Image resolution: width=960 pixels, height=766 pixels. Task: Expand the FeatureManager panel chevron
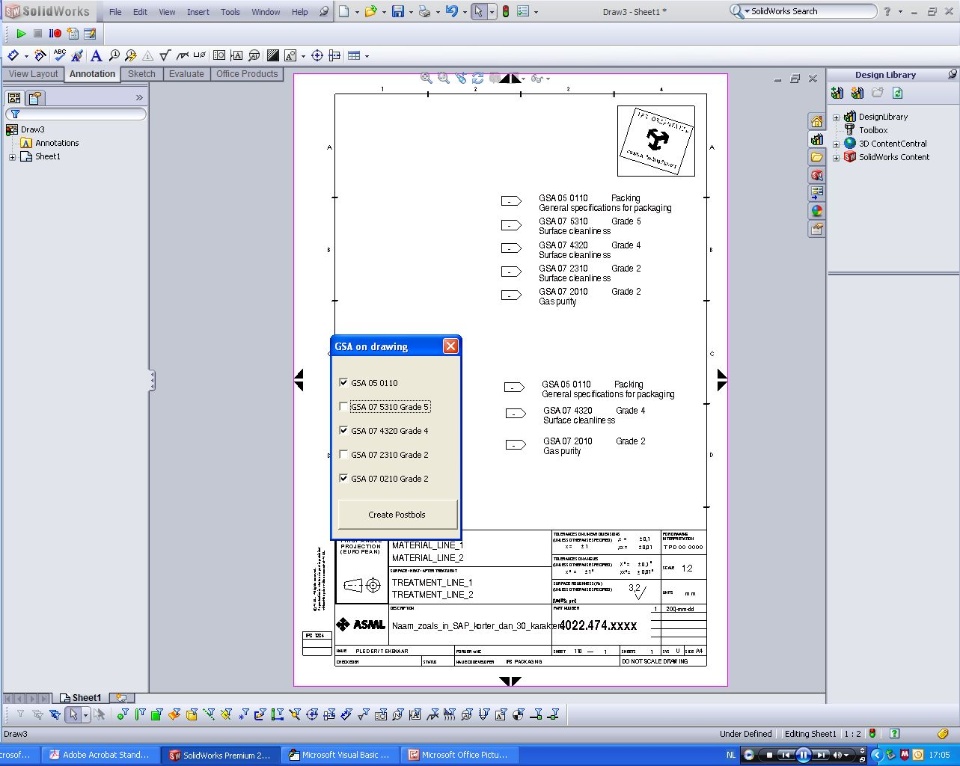click(x=140, y=97)
